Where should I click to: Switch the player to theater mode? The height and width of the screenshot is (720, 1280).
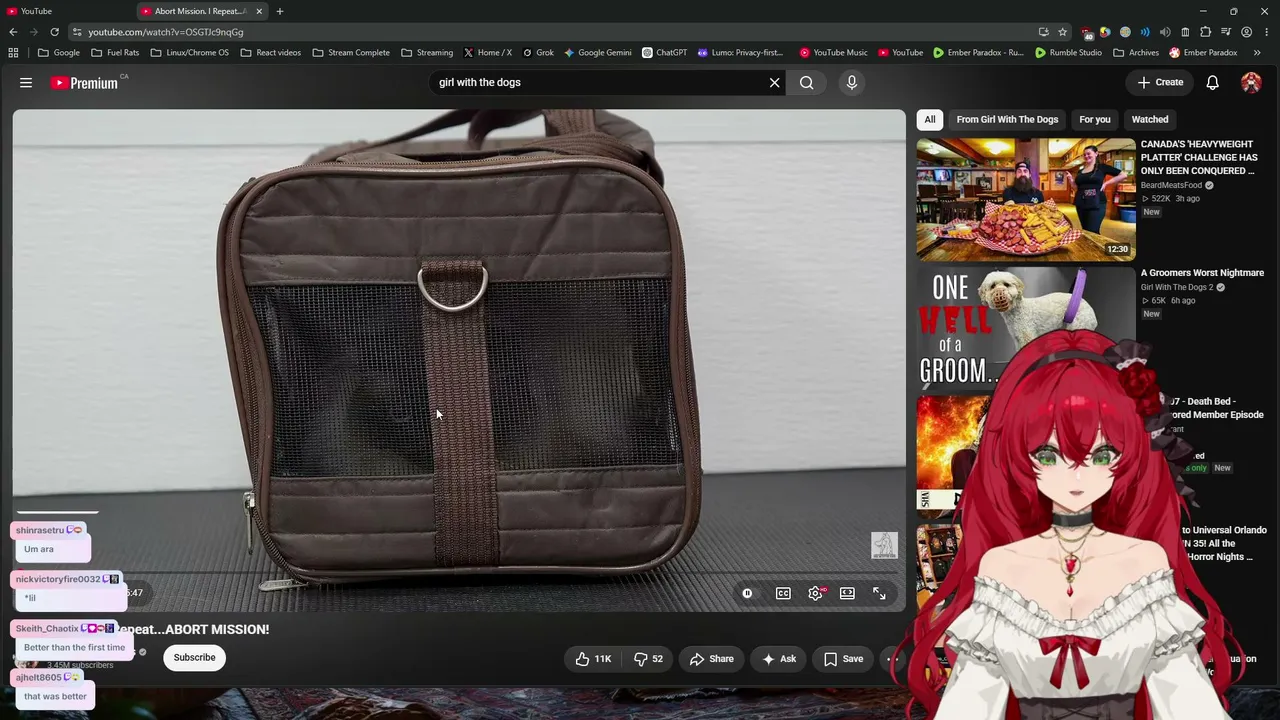(x=847, y=593)
